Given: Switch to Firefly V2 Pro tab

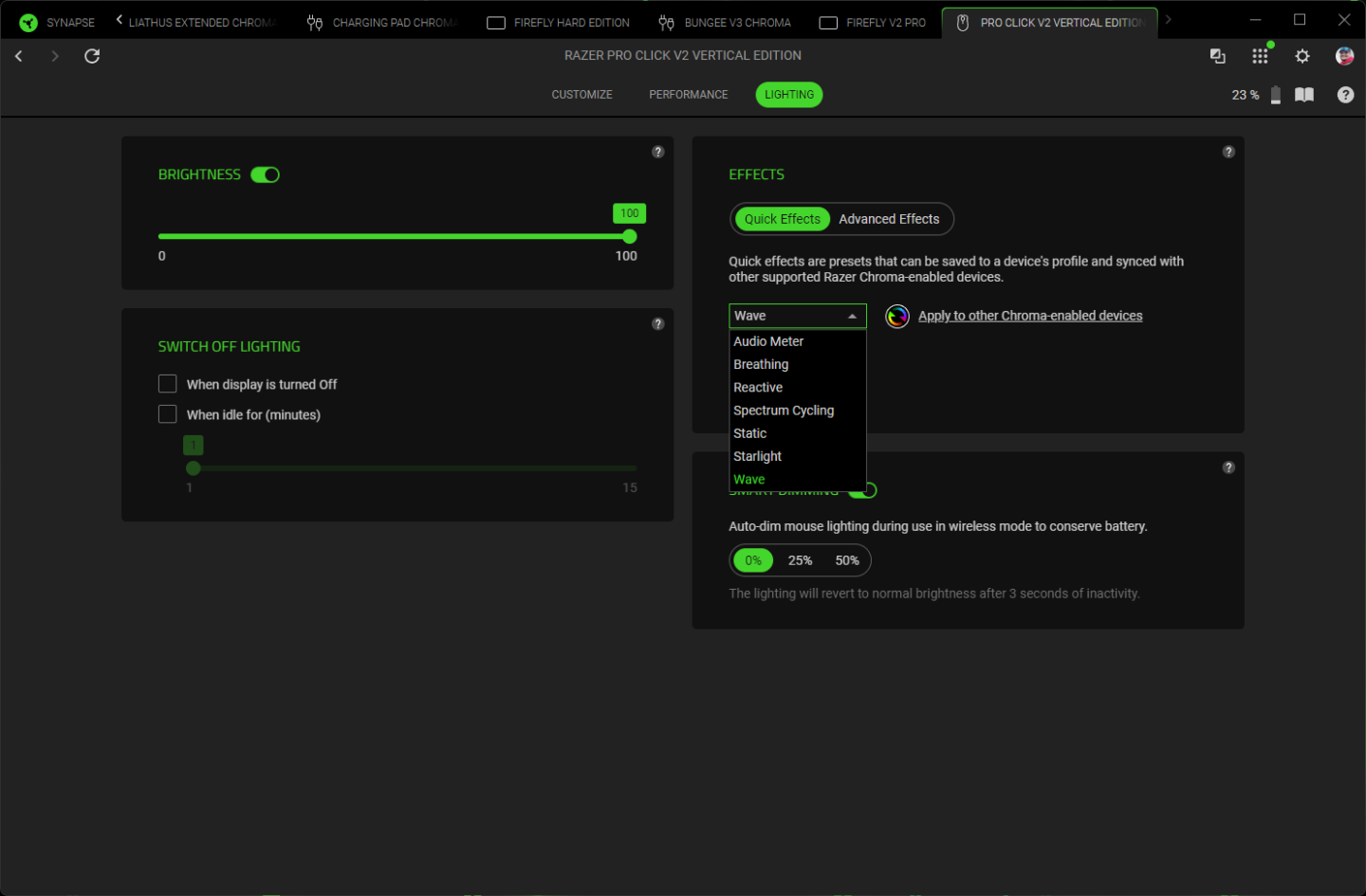Looking at the screenshot, I should 873,23.
